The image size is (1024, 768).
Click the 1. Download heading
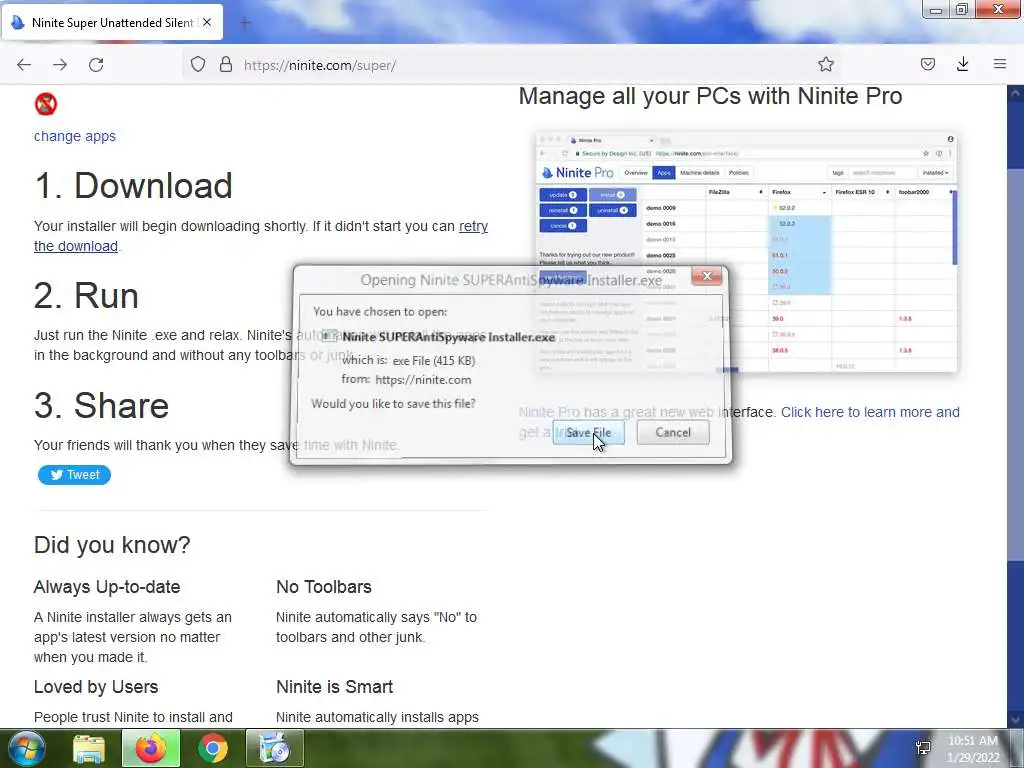click(x=133, y=185)
